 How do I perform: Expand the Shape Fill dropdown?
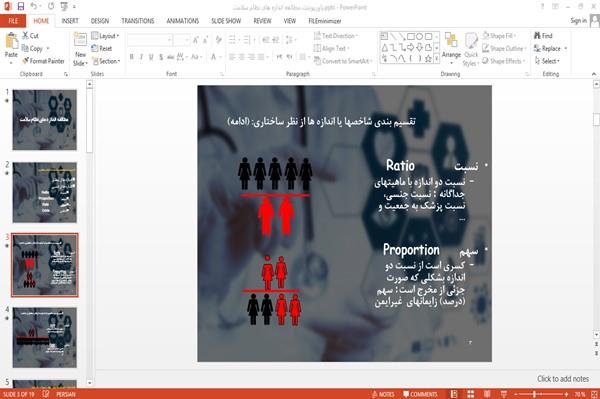(x=499, y=36)
